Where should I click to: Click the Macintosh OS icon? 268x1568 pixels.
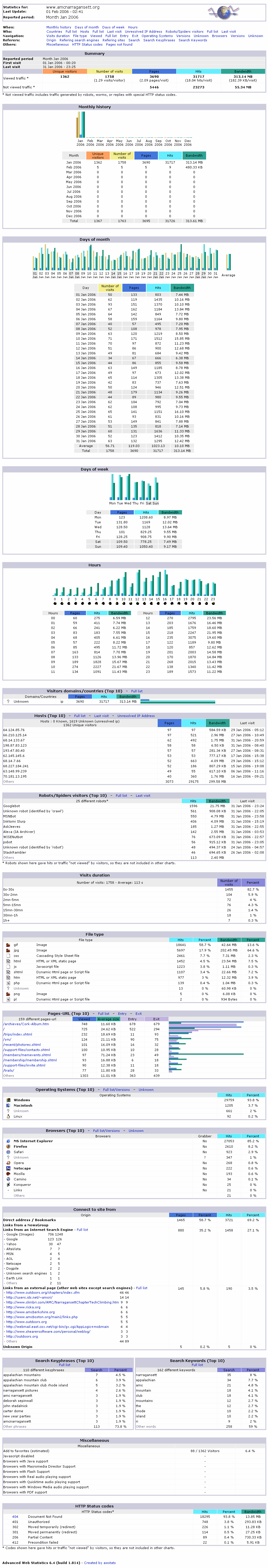8,1105
